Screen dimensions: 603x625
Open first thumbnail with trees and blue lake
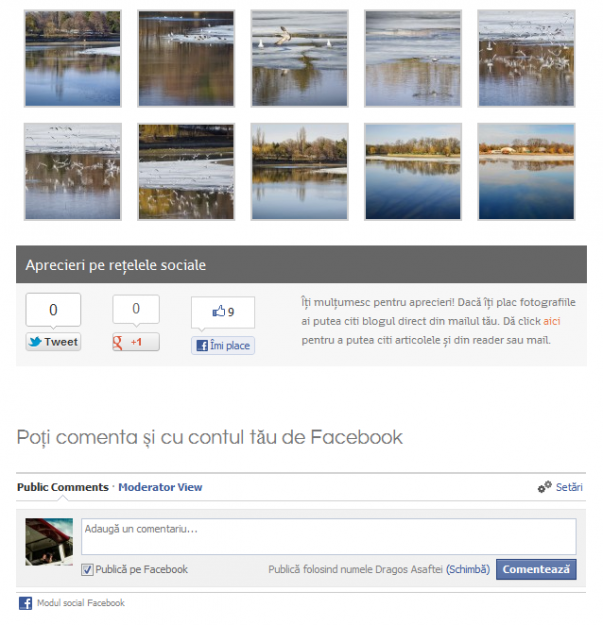tap(73, 59)
